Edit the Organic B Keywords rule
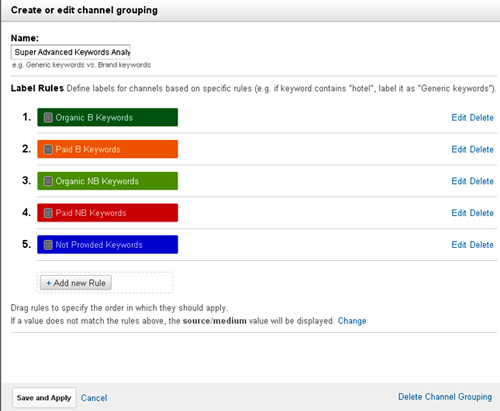Screen dimensions: 500x411 [459, 118]
